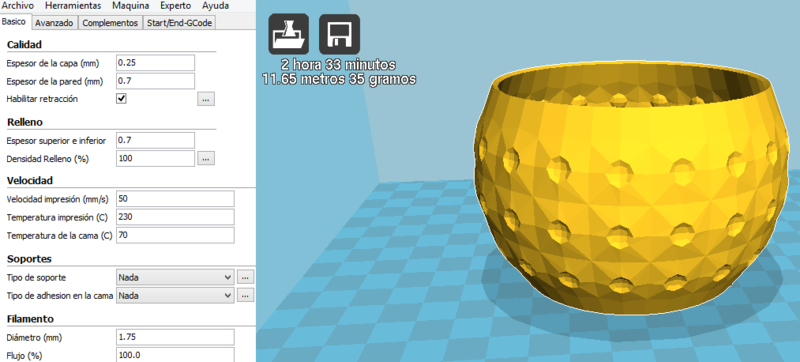Click the Espesor de la capa field
Screen dimensions: 800x362
tap(156, 63)
